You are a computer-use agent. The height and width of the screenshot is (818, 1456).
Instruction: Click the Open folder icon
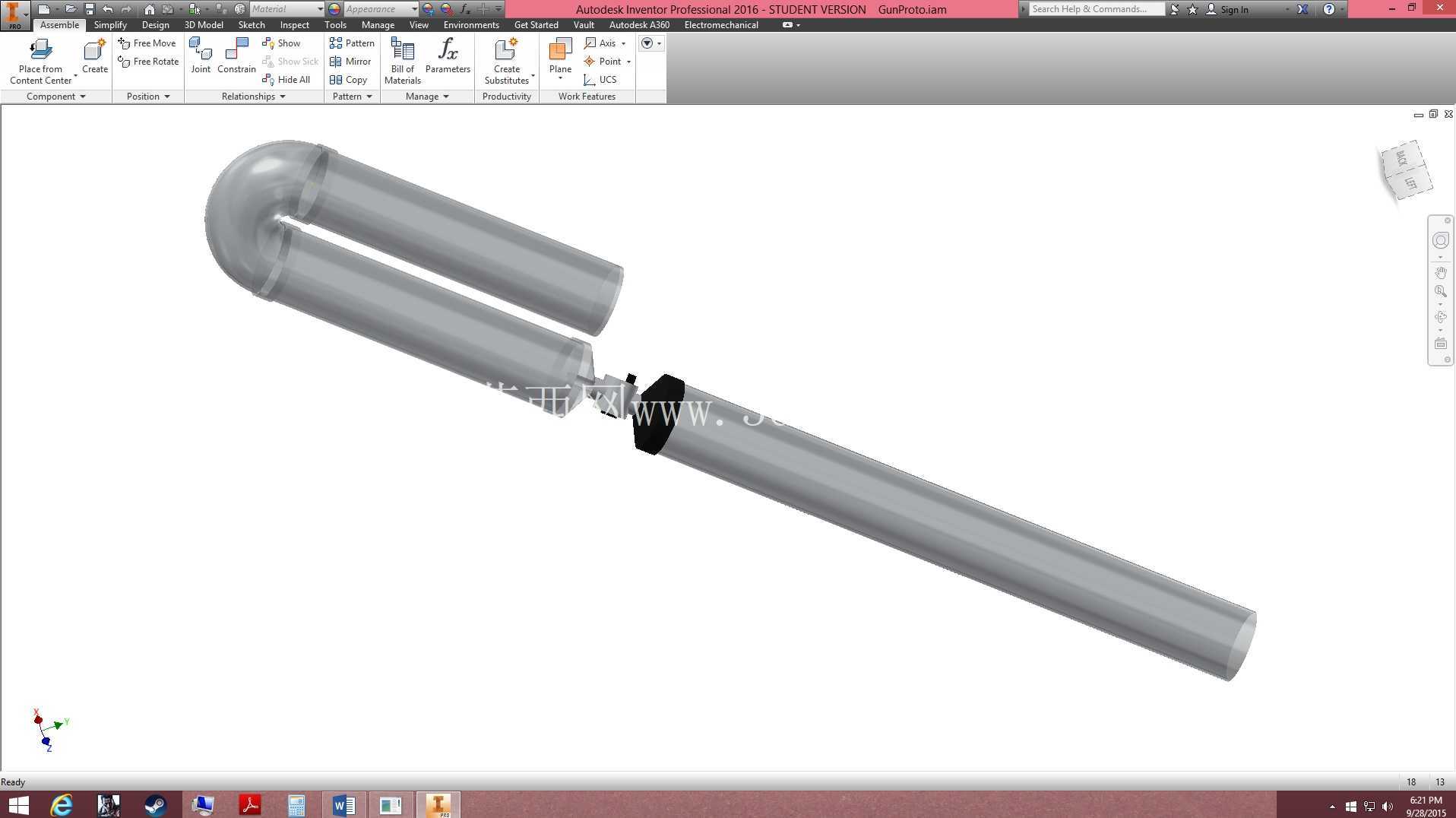coord(70,9)
